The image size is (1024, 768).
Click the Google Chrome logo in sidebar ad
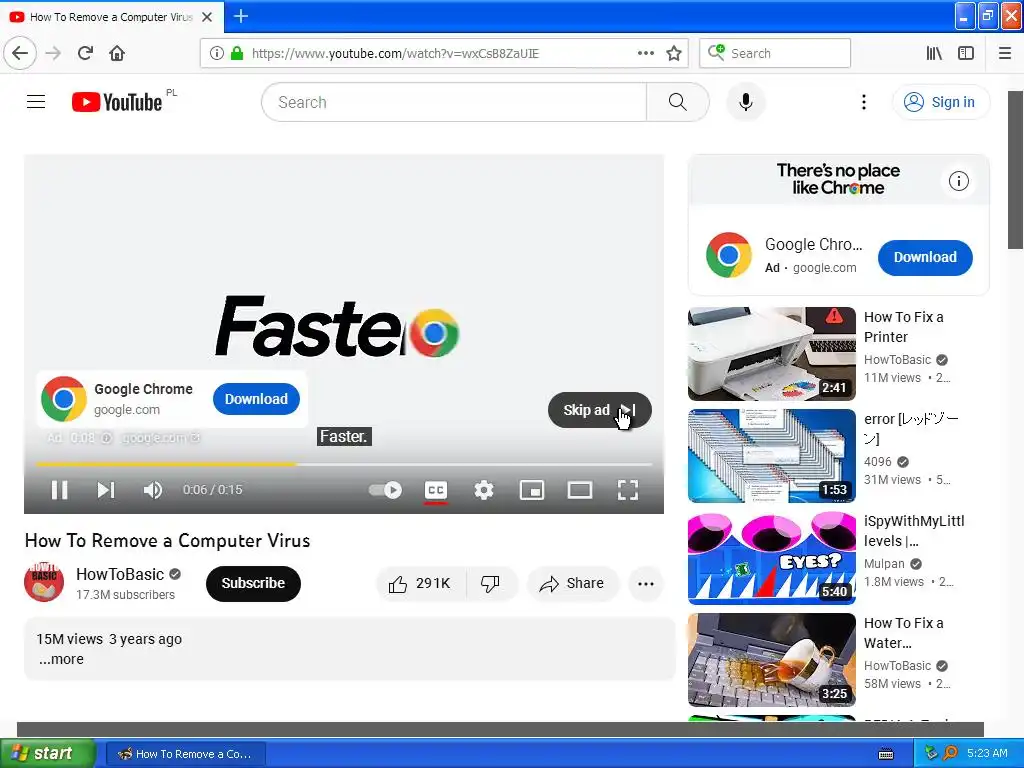coord(729,255)
